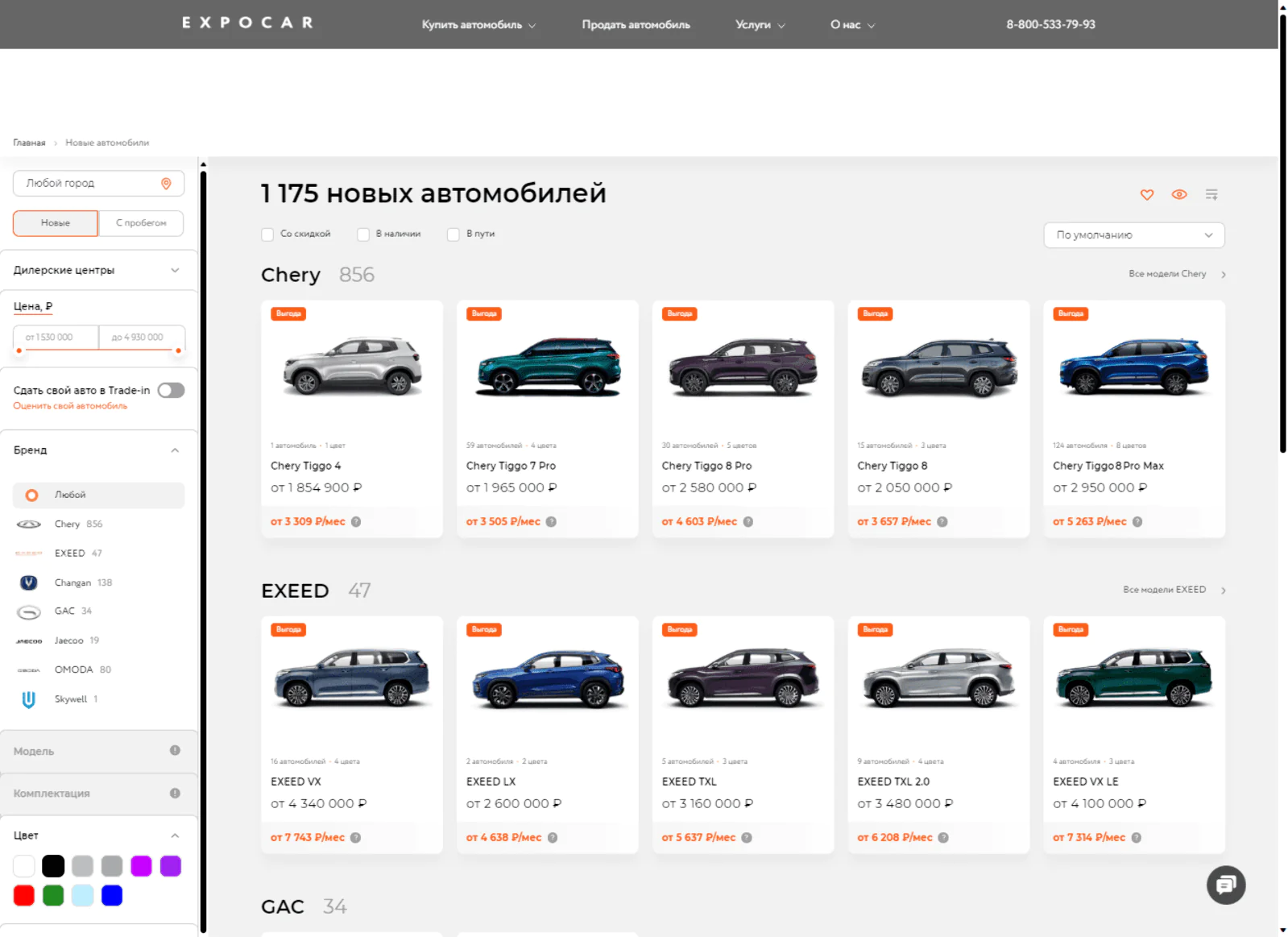Show payment info for EXEED TXL 2.0
The width and height of the screenshot is (1288, 937).
tap(943, 838)
